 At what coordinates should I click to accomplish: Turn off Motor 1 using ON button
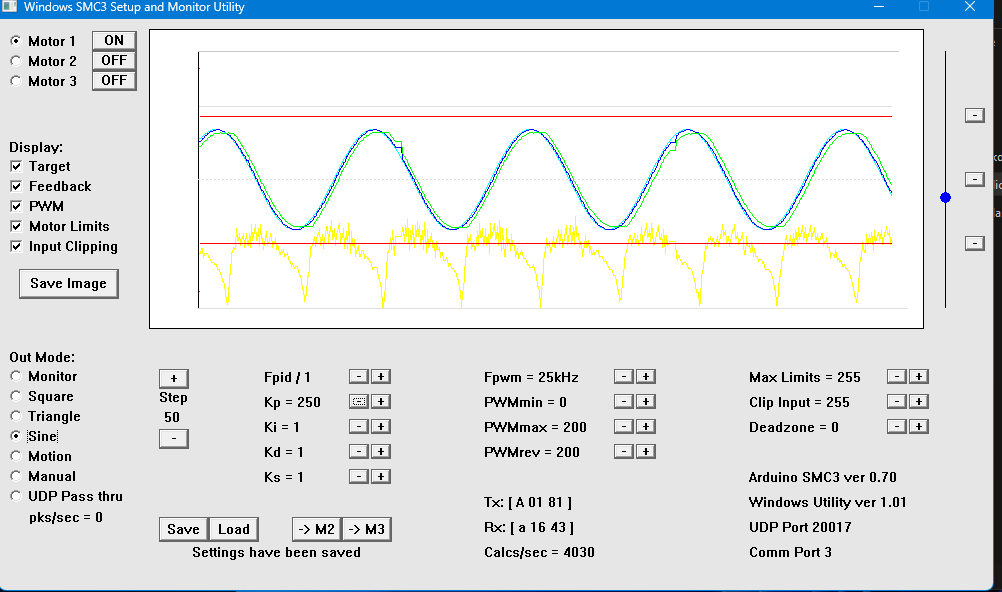coord(114,41)
